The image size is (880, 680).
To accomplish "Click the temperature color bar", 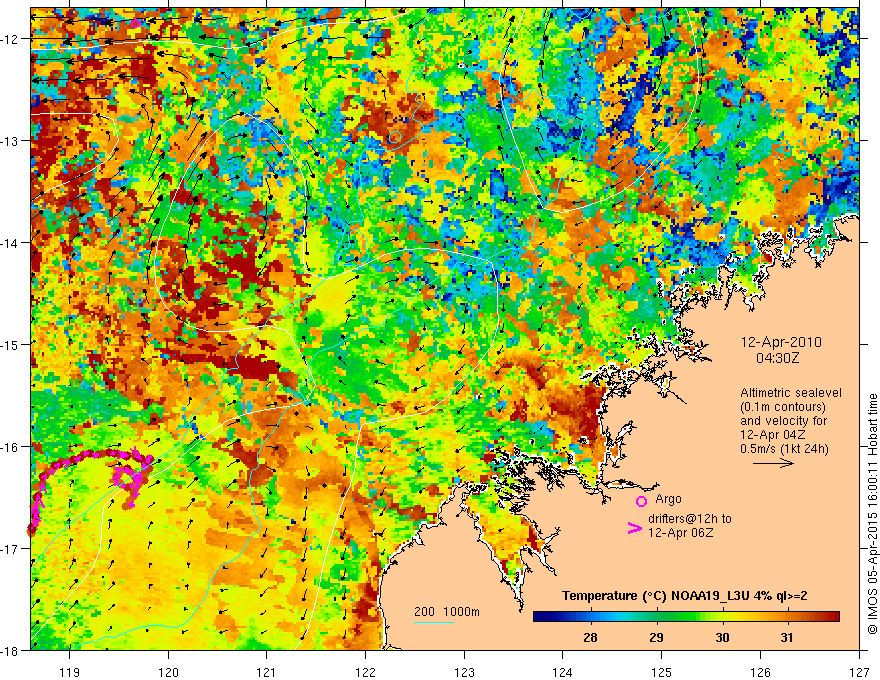I will pos(686,617).
